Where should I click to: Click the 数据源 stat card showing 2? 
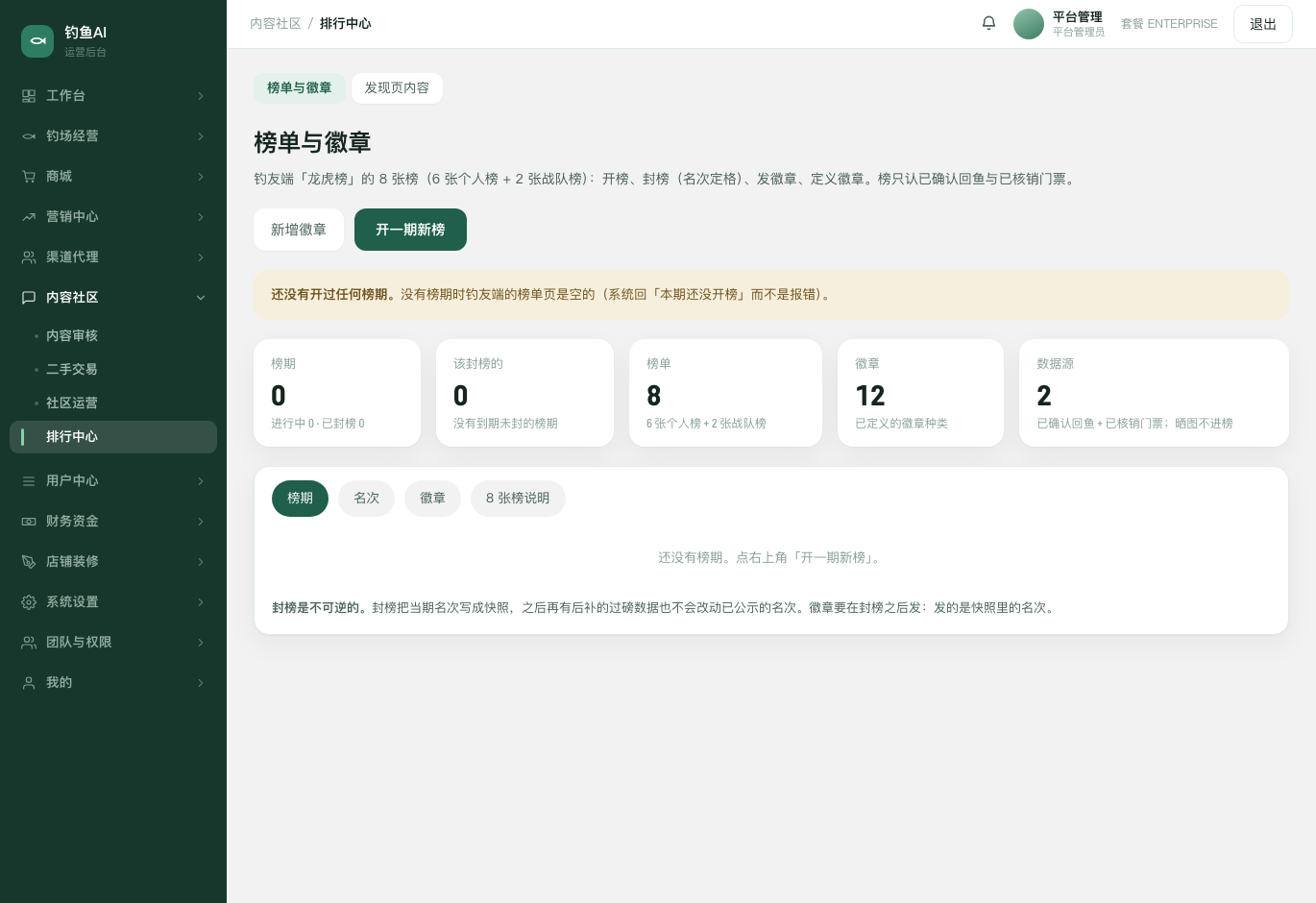1154,393
